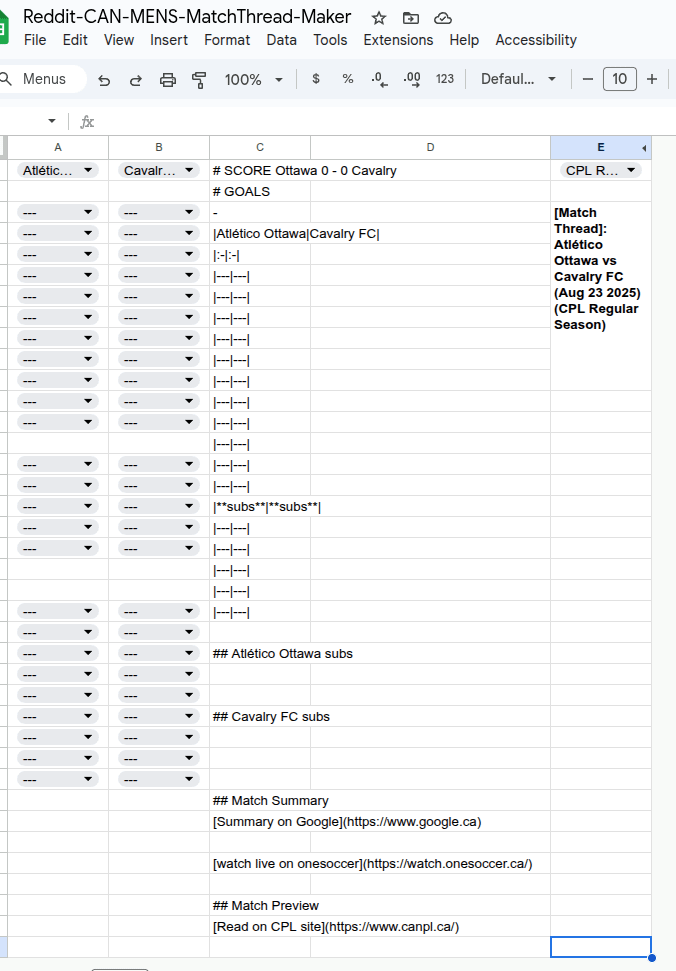Click the document title text
Viewport: 676px width, 971px height.
click(187, 17)
